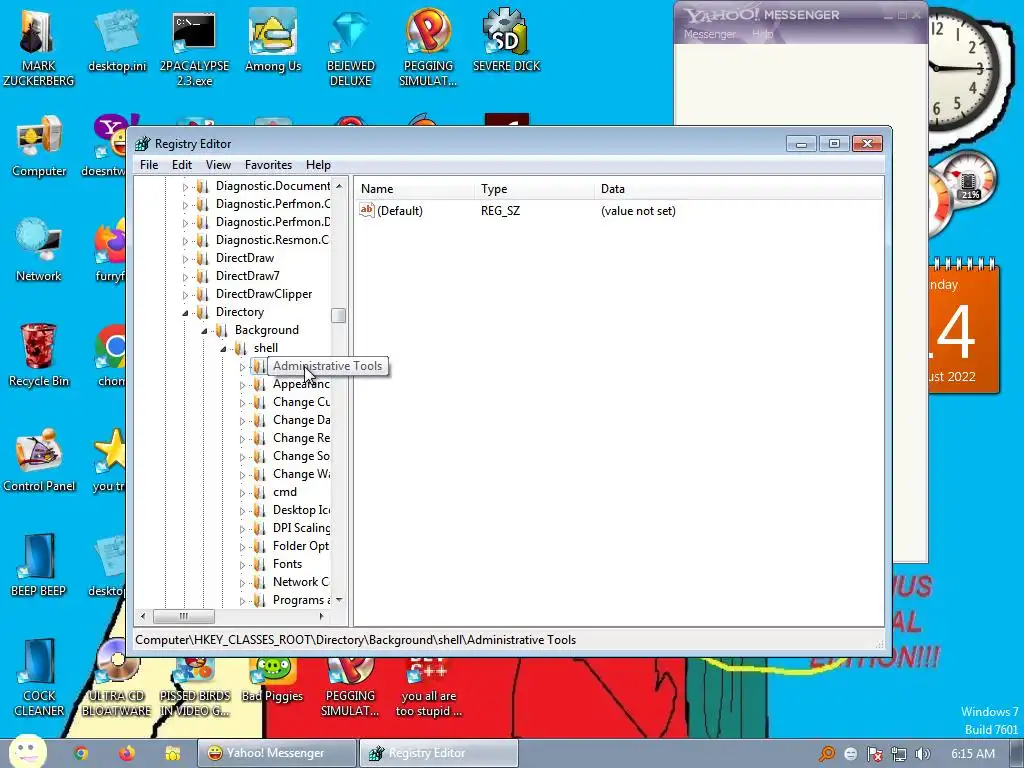Screen dimensions: 1024x768
Task: Click the Start button on taskbar
Action: click(27, 752)
